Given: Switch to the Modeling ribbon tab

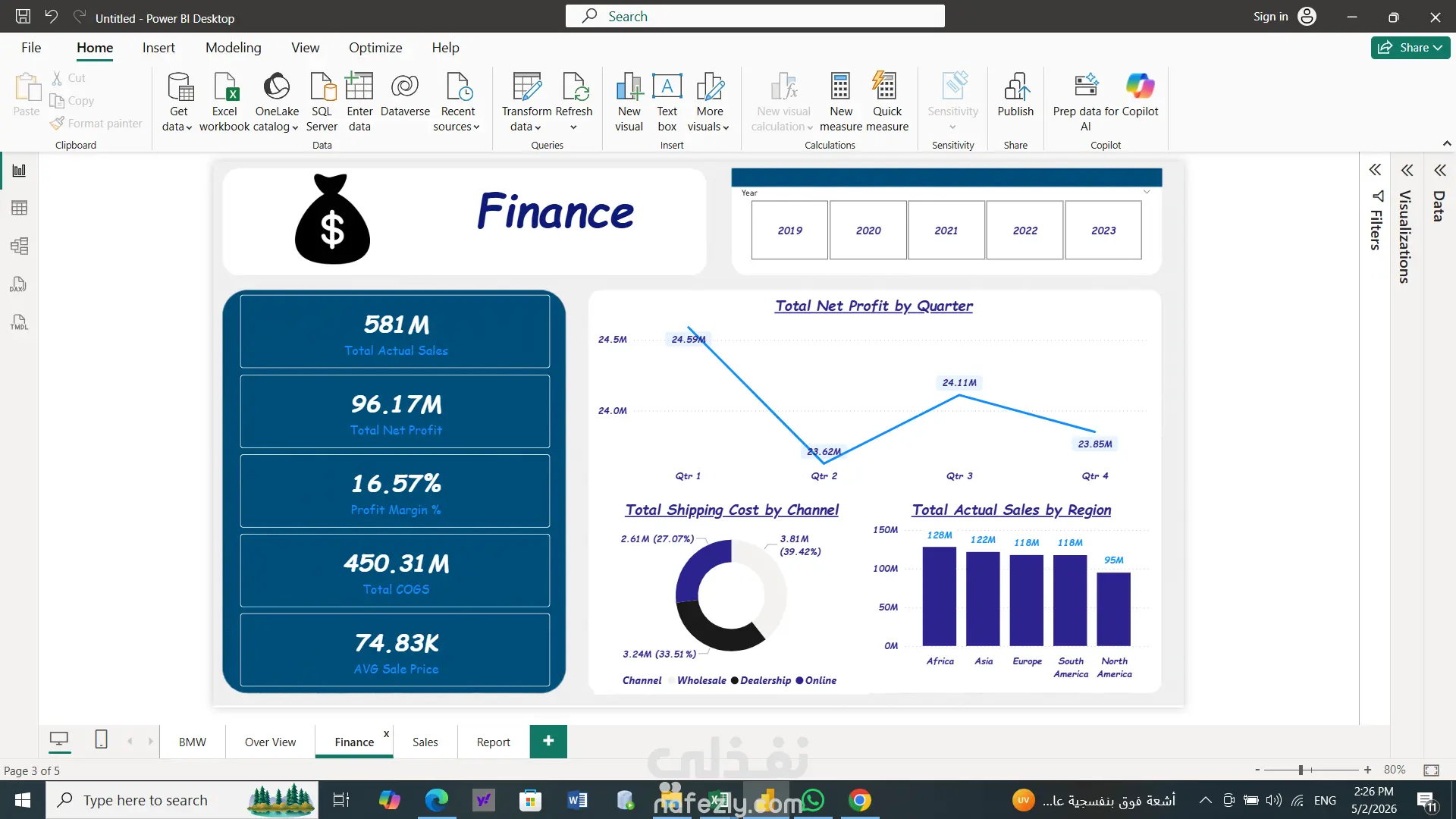Looking at the screenshot, I should click(233, 48).
